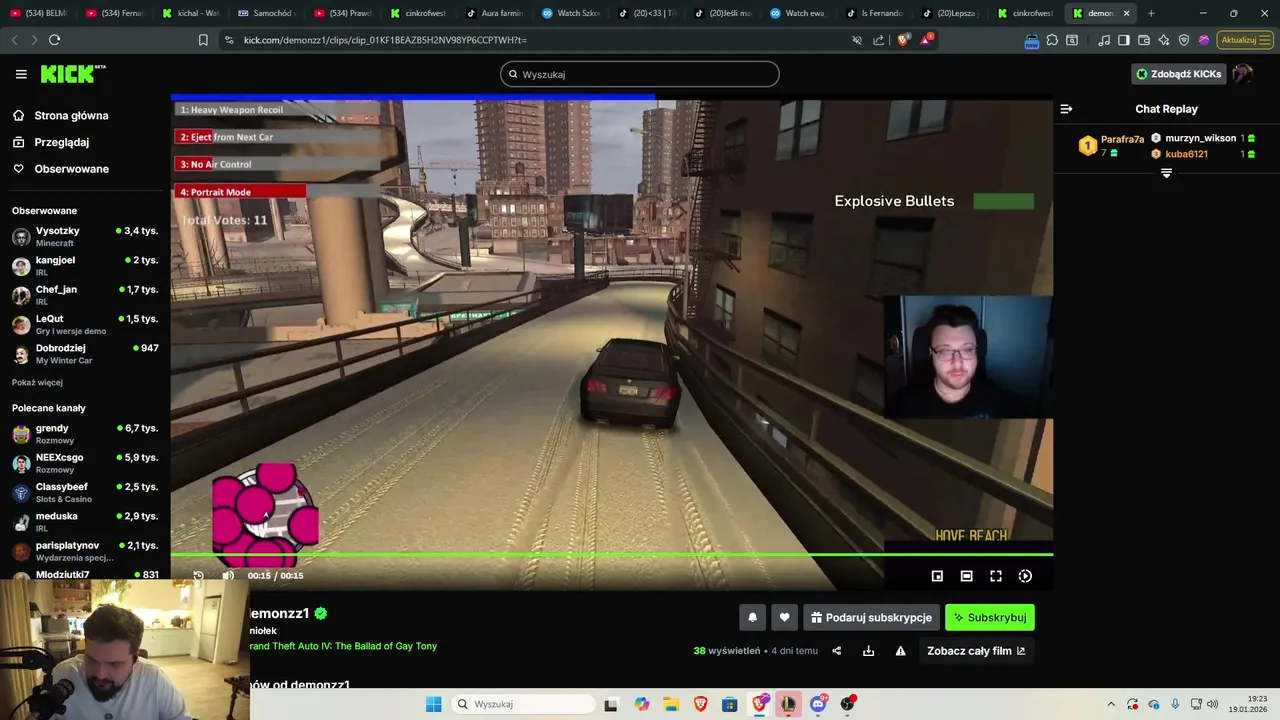Open Brave Wallet icon
1280x720 pixels.
[x=1144, y=40]
